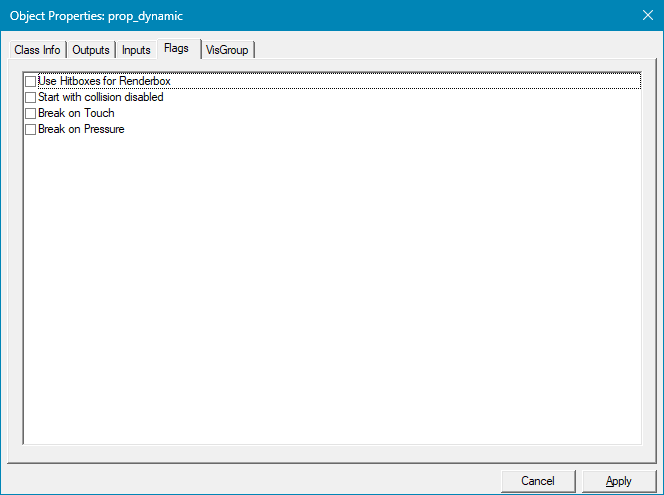664x495 pixels.
Task: Open the Outputs tab
Action: 90,50
